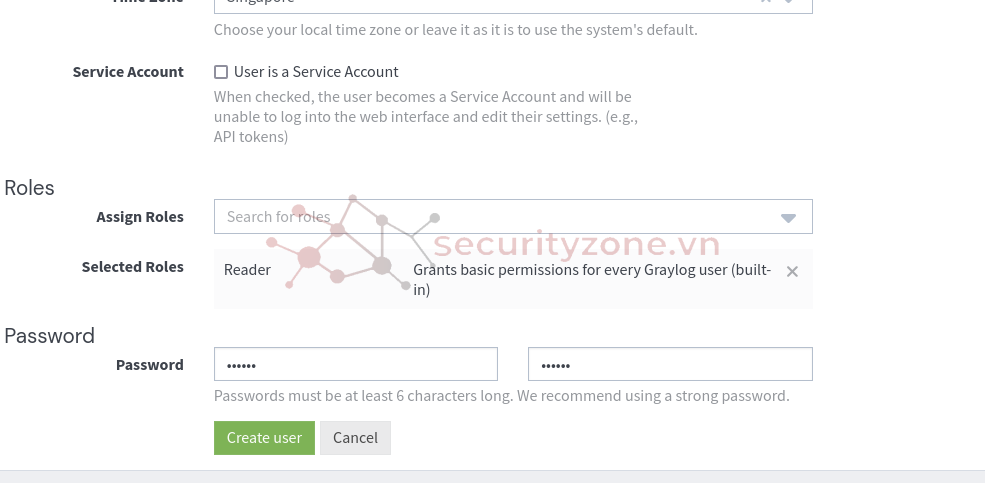Click the 'User is a Service Account' label text
The image size is (985, 483).
[316, 72]
